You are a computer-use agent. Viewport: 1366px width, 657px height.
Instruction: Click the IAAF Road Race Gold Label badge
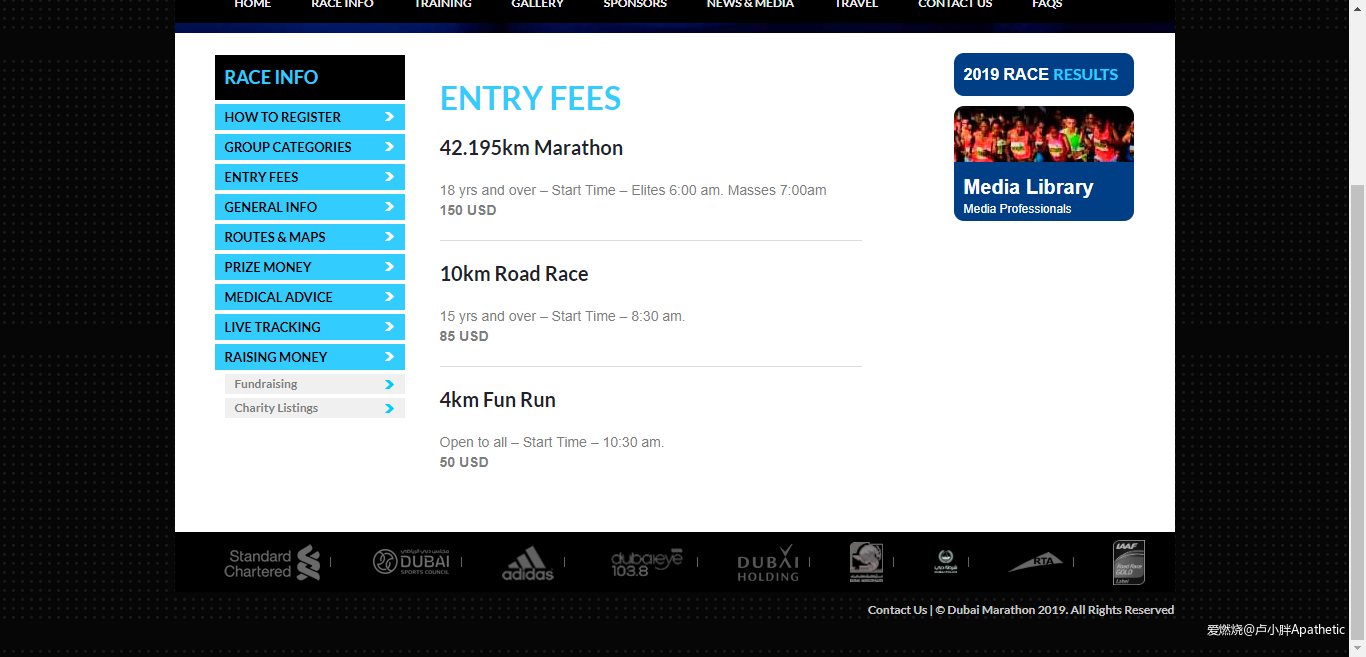1128,562
